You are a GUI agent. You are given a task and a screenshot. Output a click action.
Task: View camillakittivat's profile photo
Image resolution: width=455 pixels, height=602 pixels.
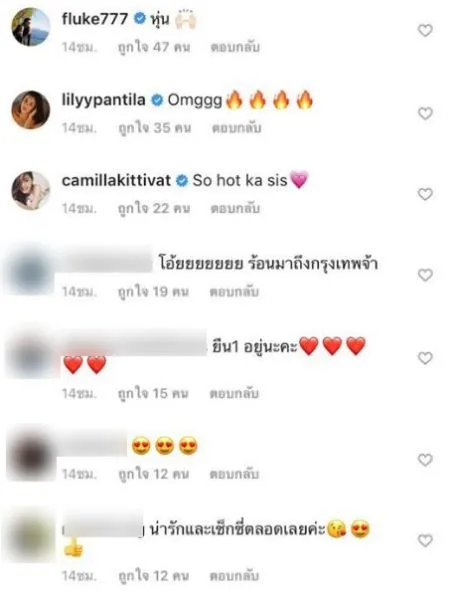31,191
